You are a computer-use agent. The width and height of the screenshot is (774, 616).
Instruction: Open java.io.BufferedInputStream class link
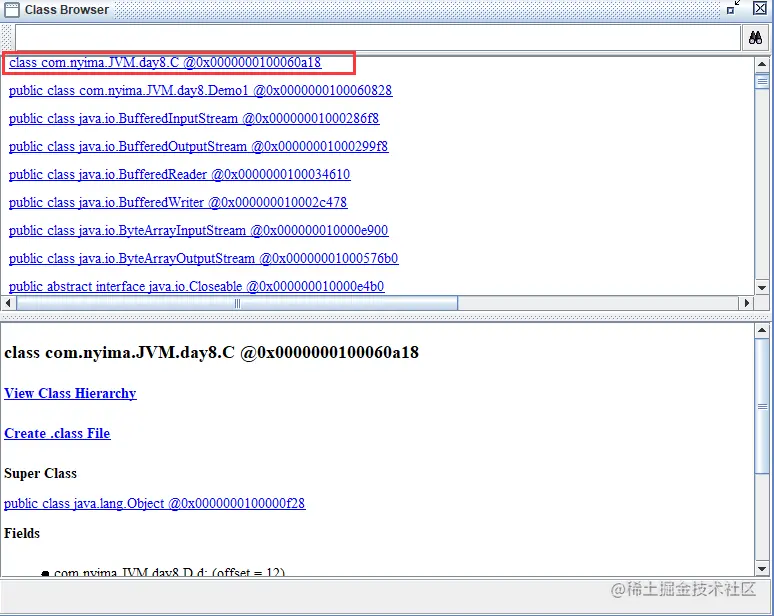pyautogui.click(x=194, y=118)
